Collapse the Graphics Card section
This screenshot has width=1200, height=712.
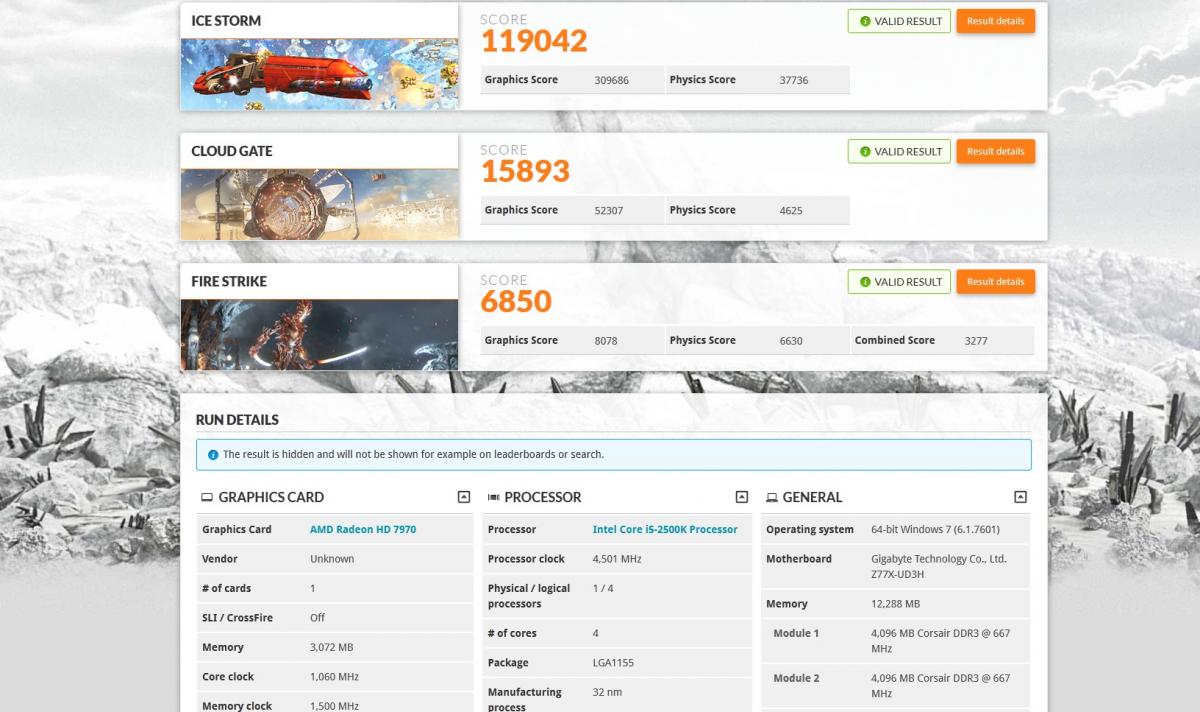(463, 497)
